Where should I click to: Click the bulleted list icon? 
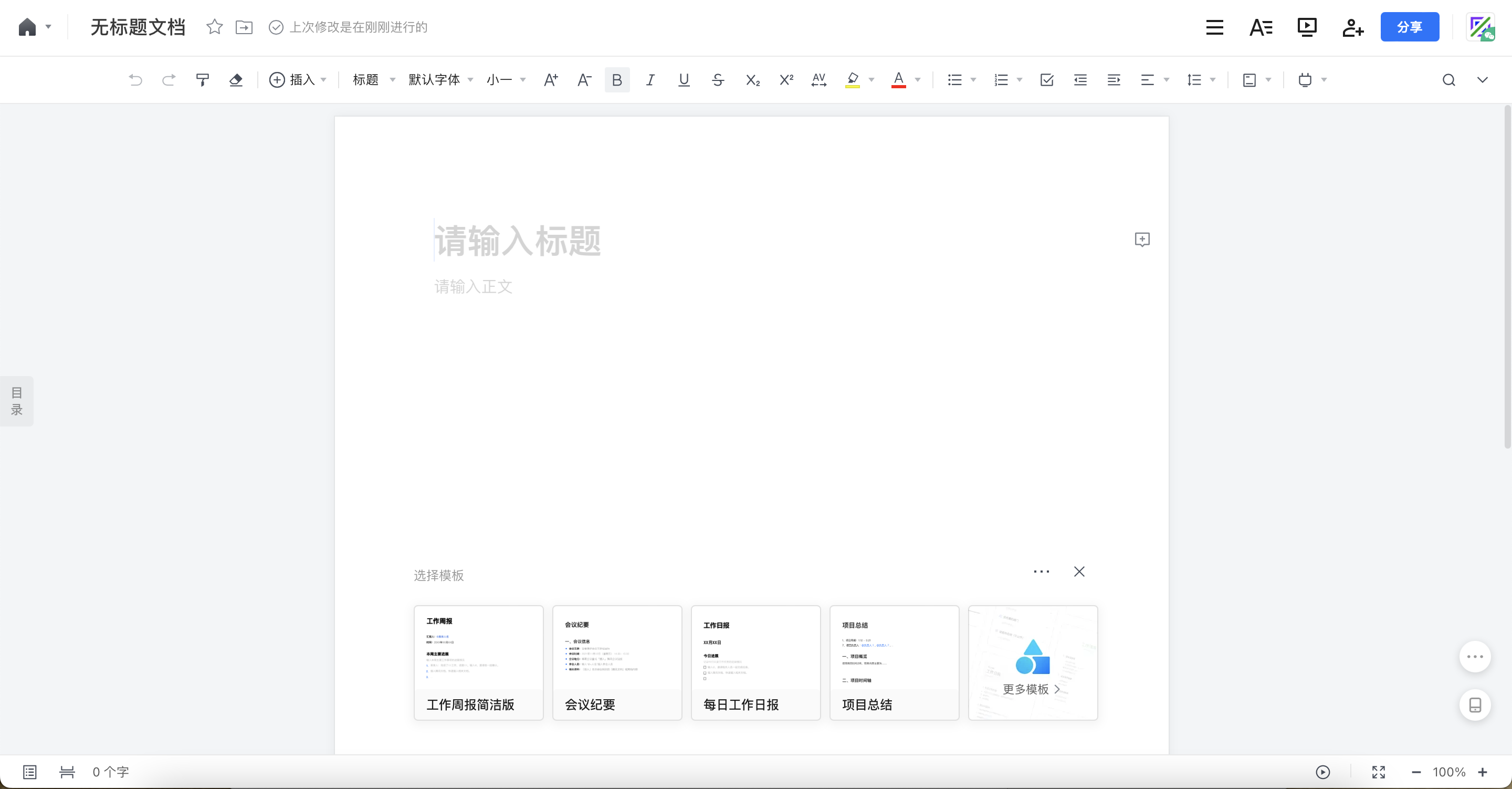pos(955,79)
